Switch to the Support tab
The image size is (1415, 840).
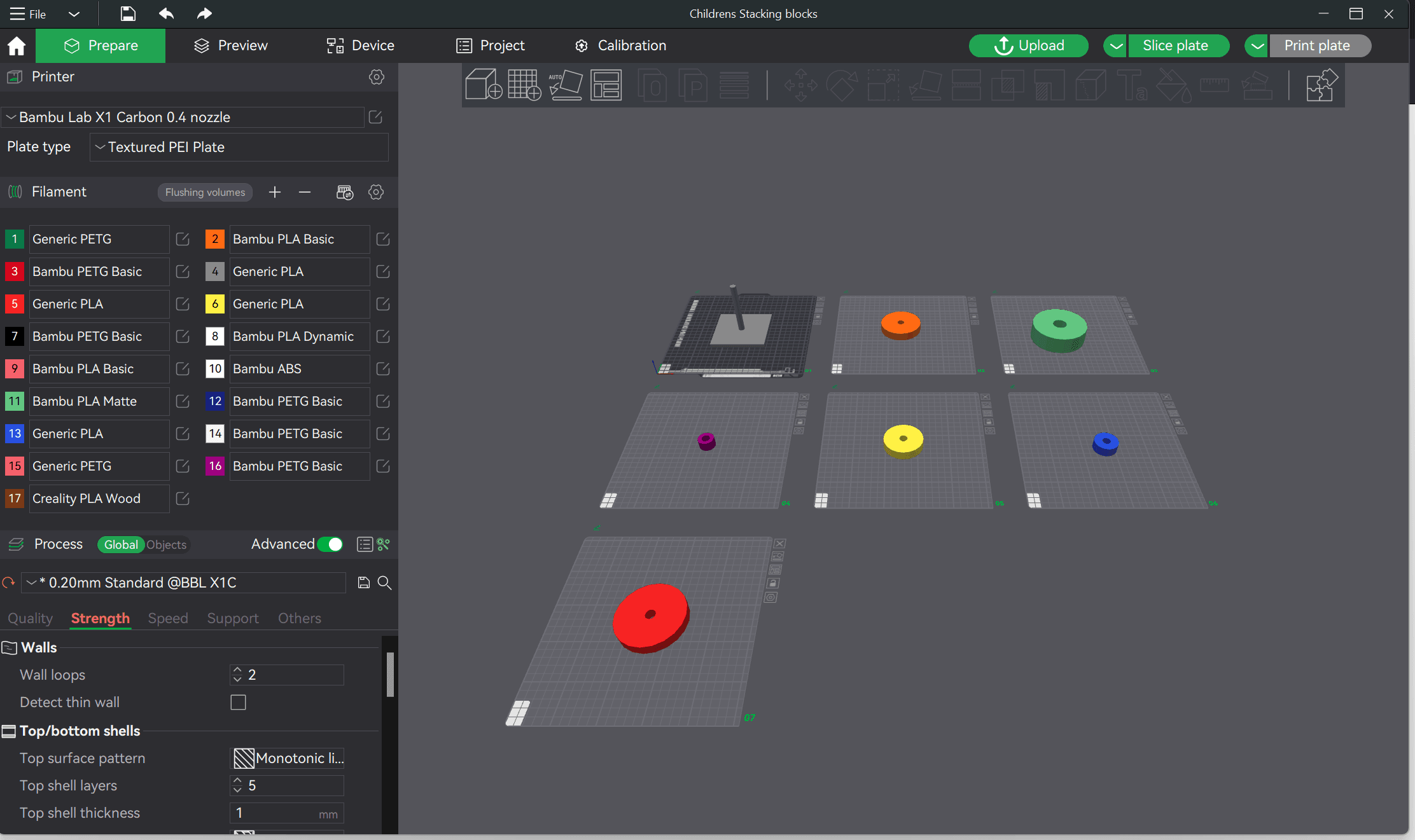[x=232, y=618]
